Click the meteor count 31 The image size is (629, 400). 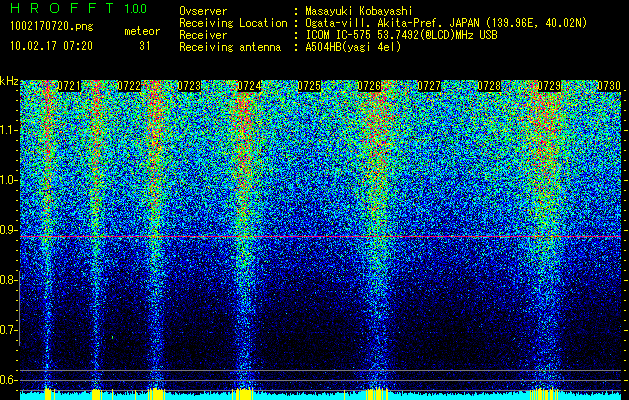pyautogui.click(x=144, y=46)
